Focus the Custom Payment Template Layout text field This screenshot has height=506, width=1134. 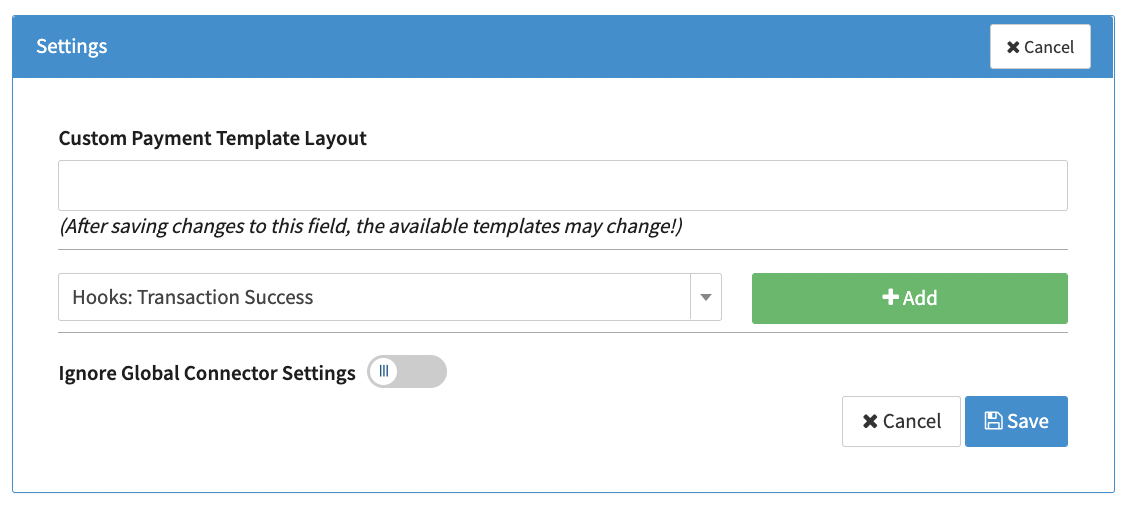coord(563,186)
